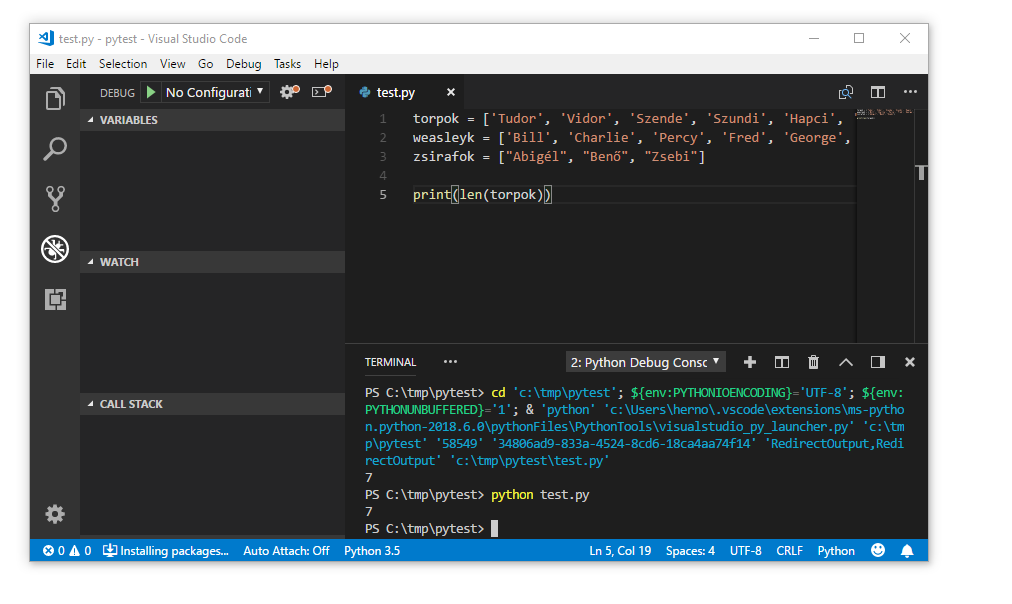Change language mode via Python
This screenshot has height=604, width=1012.
tap(836, 550)
